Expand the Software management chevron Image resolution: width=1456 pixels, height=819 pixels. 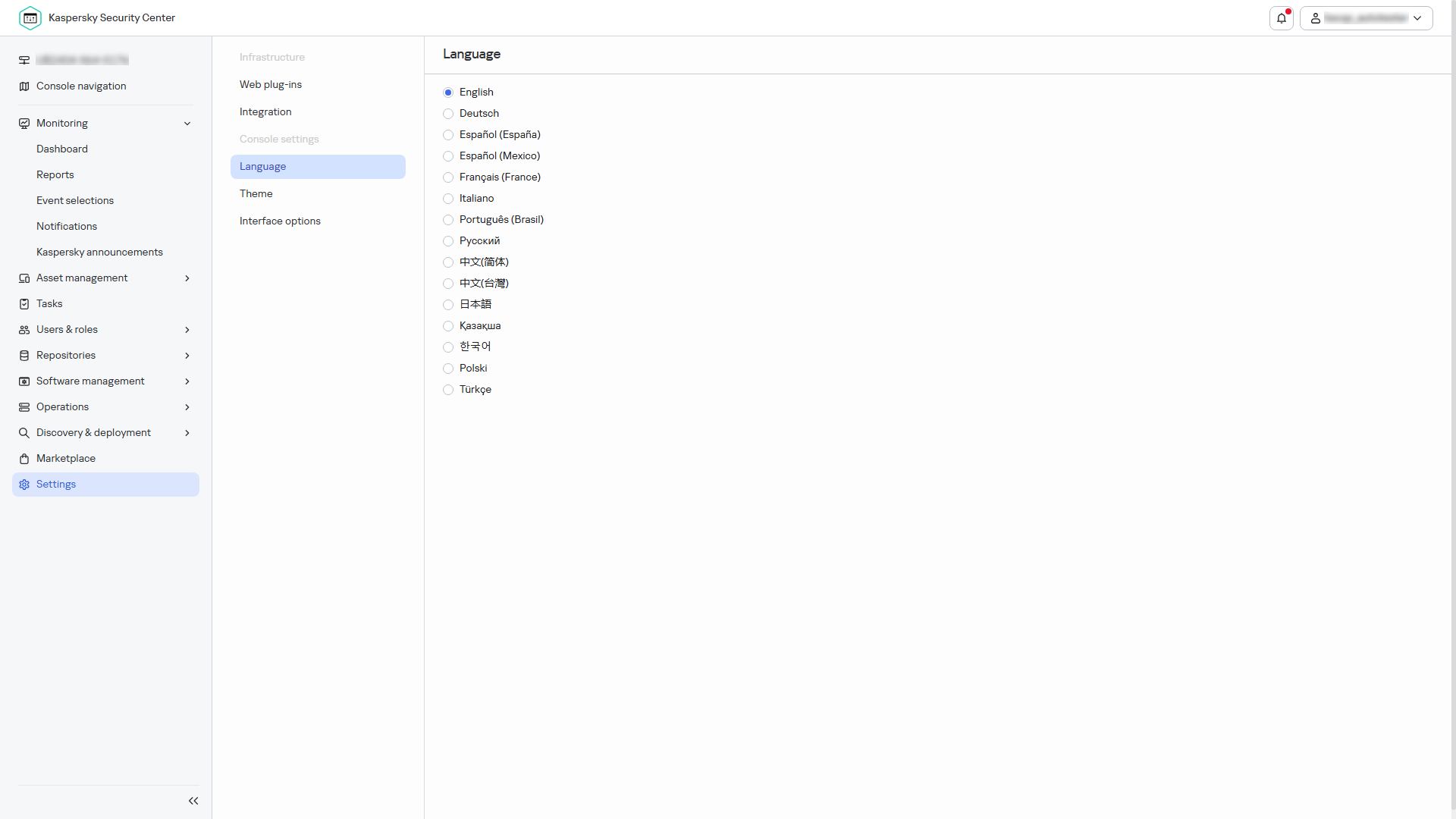point(187,381)
